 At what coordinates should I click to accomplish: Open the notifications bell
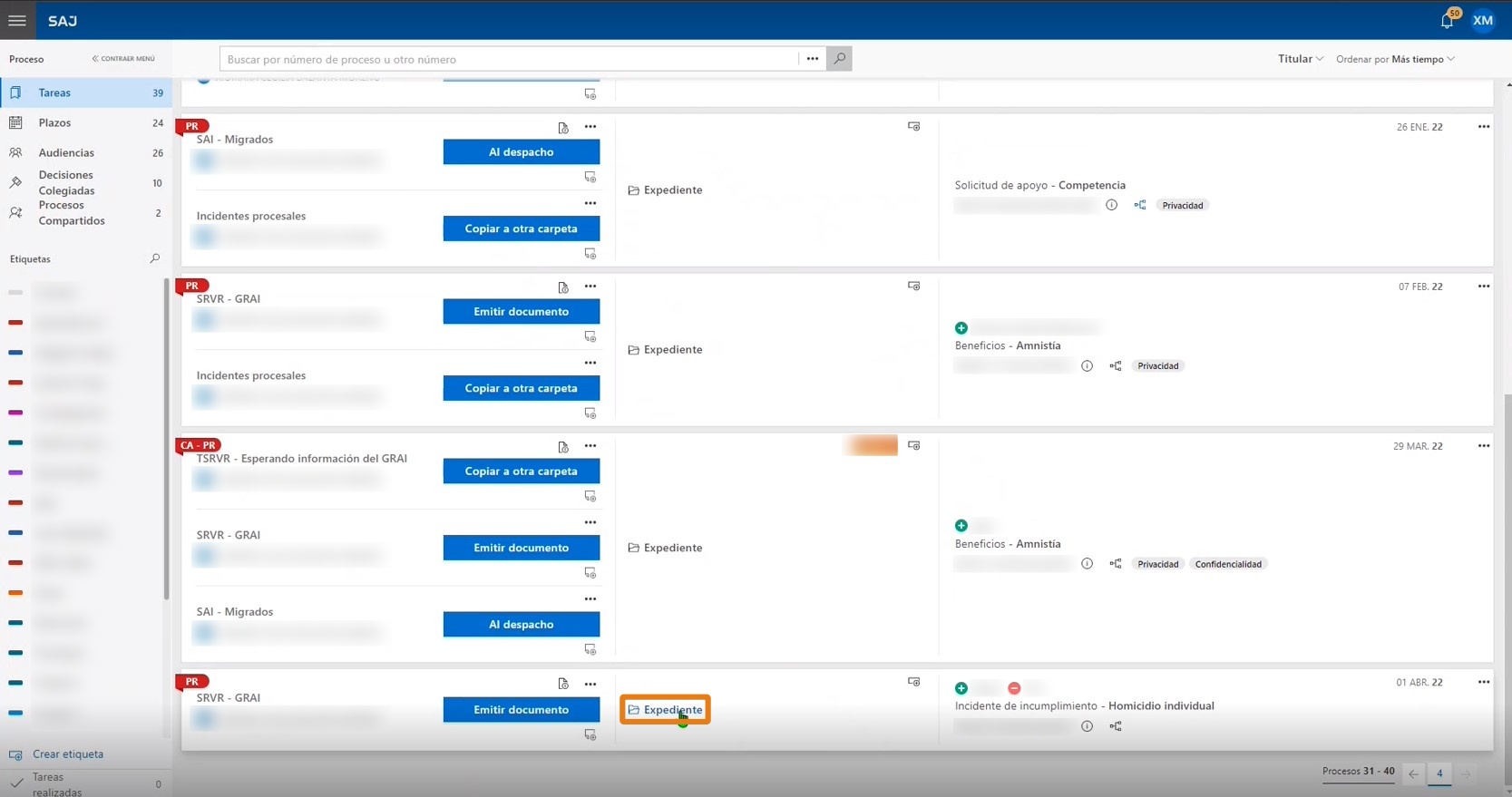(x=1447, y=21)
